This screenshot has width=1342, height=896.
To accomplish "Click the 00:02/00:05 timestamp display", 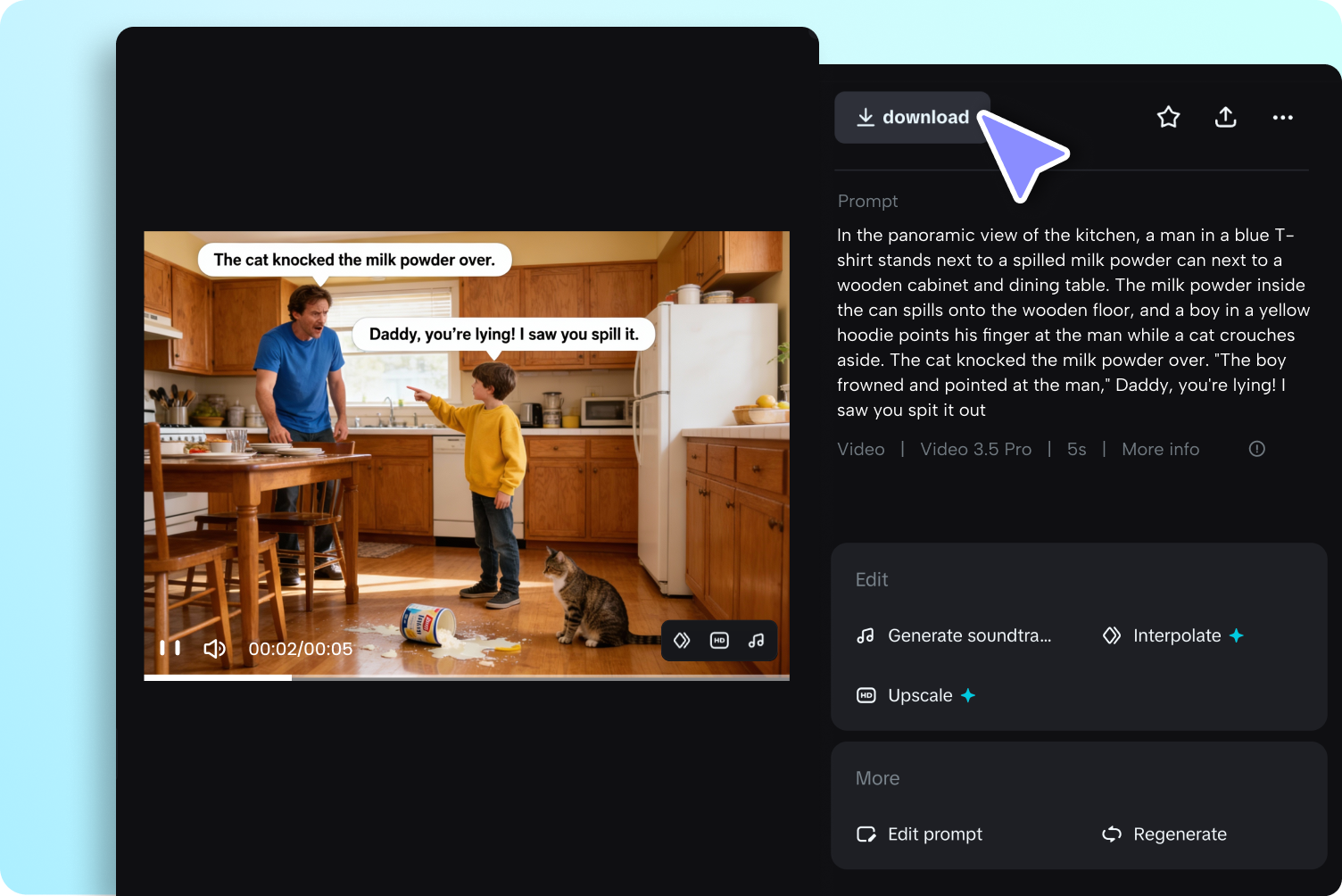I will click(301, 648).
